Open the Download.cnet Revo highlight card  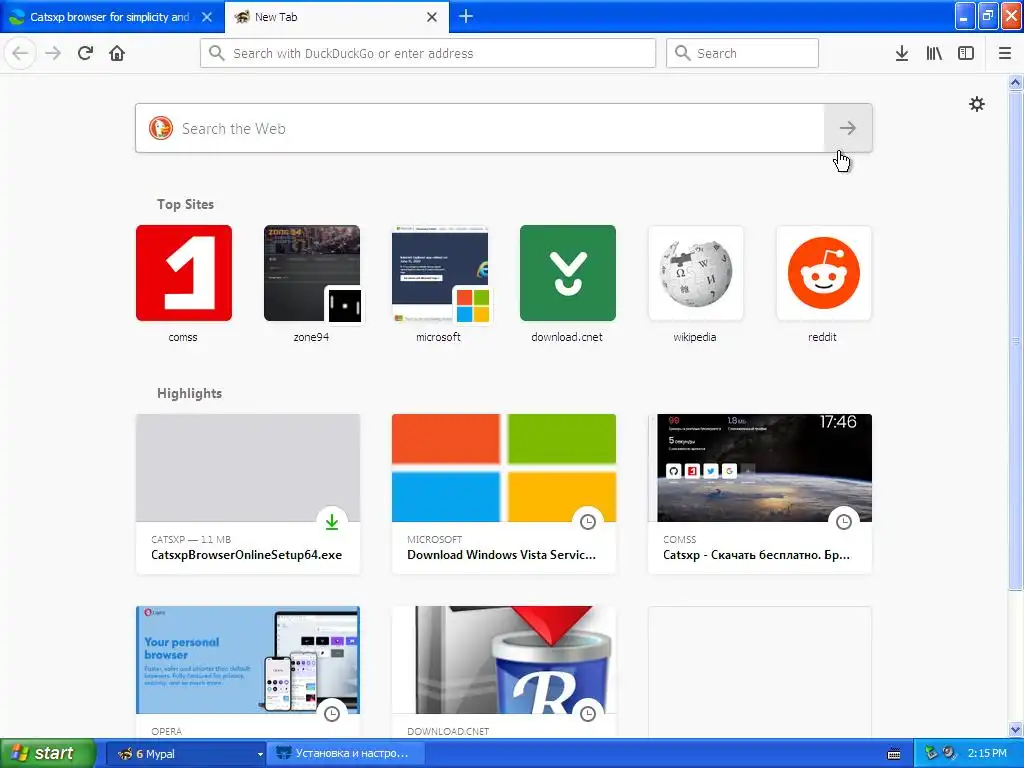point(504,672)
